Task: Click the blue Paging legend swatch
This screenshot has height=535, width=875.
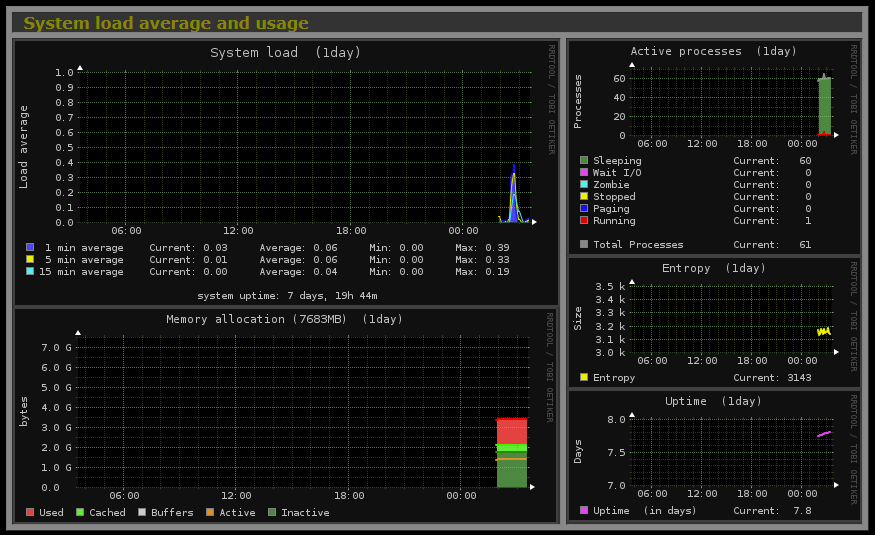Action: [x=584, y=208]
